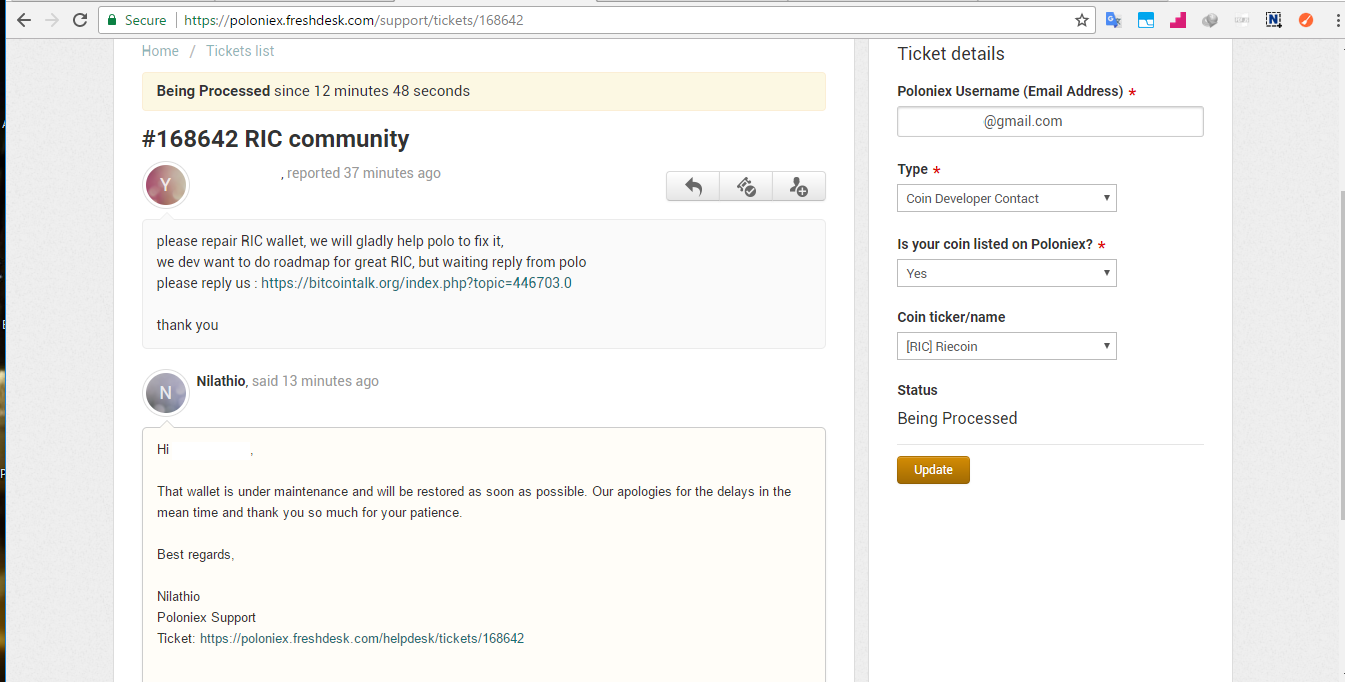Click the pink staircase extension icon
Viewport: 1345px width, 682px height.
[x=1178, y=20]
